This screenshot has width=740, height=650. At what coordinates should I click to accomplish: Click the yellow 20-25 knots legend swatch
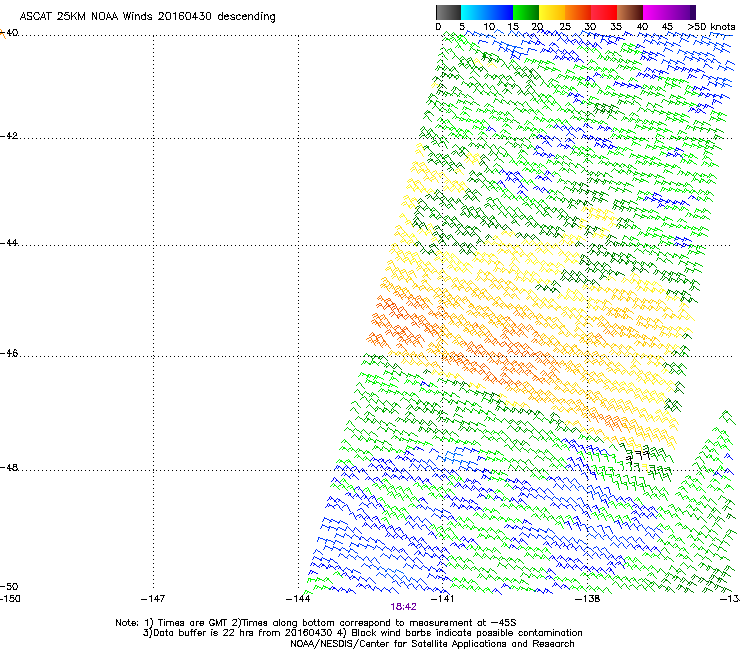click(x=552, y=12)
